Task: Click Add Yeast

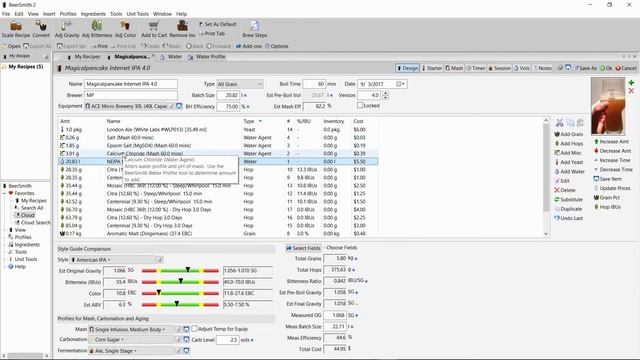Action: (x=569, y=162)
